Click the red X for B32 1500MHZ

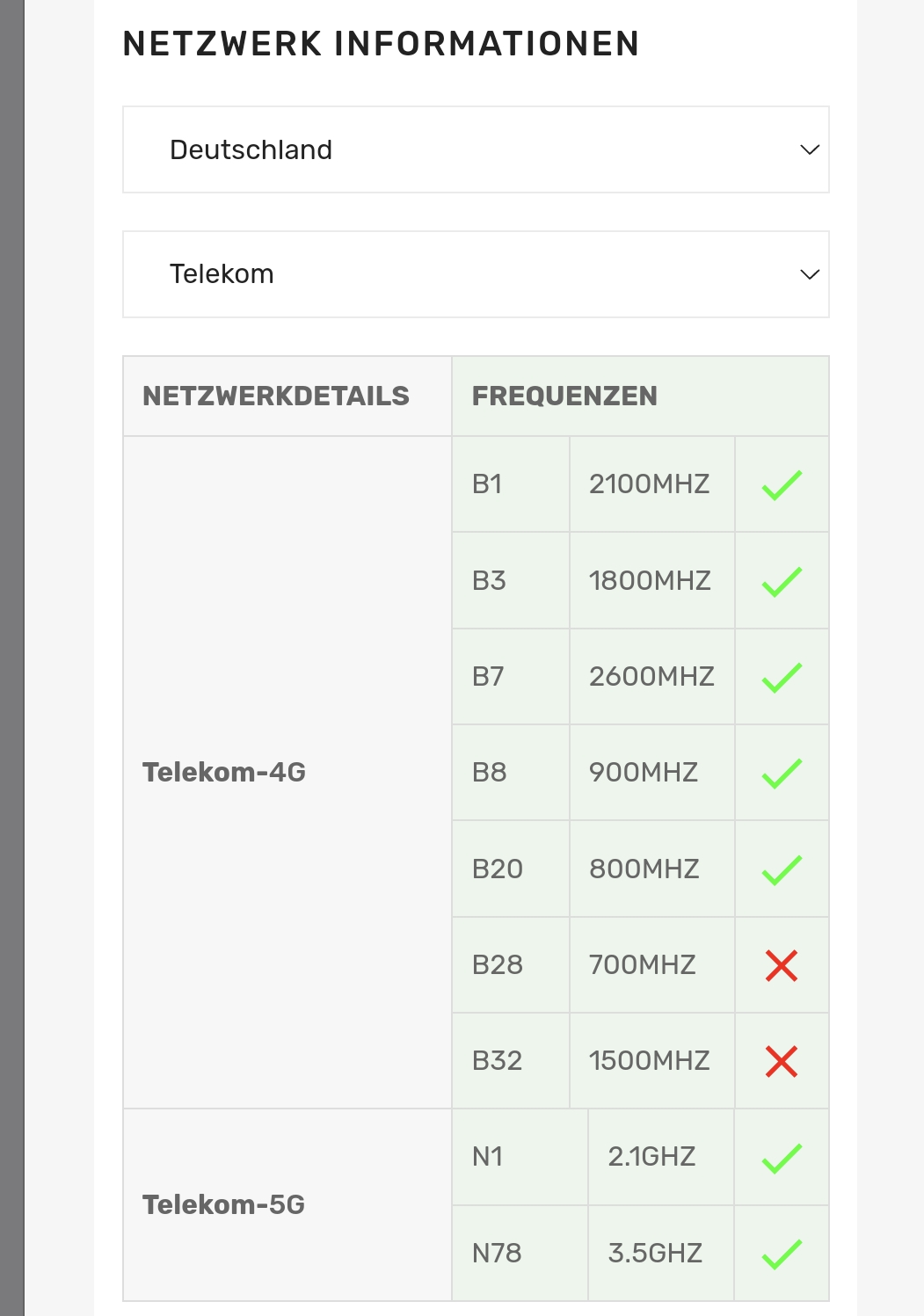tap(782, 1061)
